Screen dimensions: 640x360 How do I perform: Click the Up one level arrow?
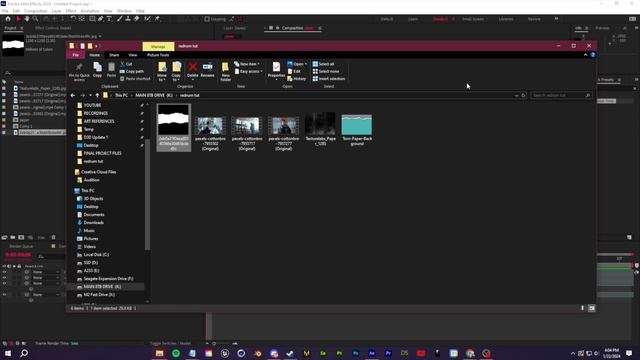[x=97, y=95]
